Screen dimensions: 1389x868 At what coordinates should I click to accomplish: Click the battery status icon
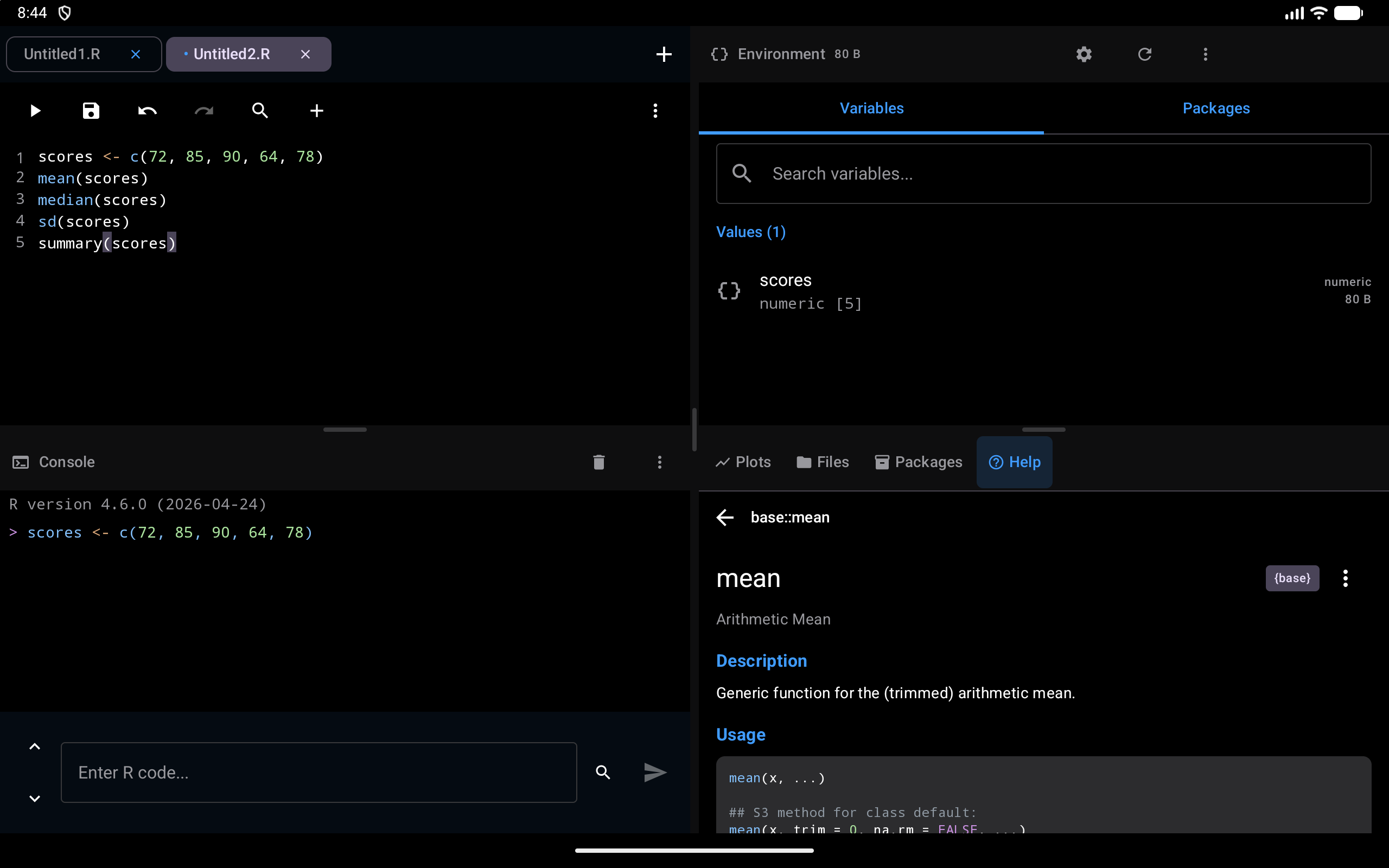[1348, 12]
